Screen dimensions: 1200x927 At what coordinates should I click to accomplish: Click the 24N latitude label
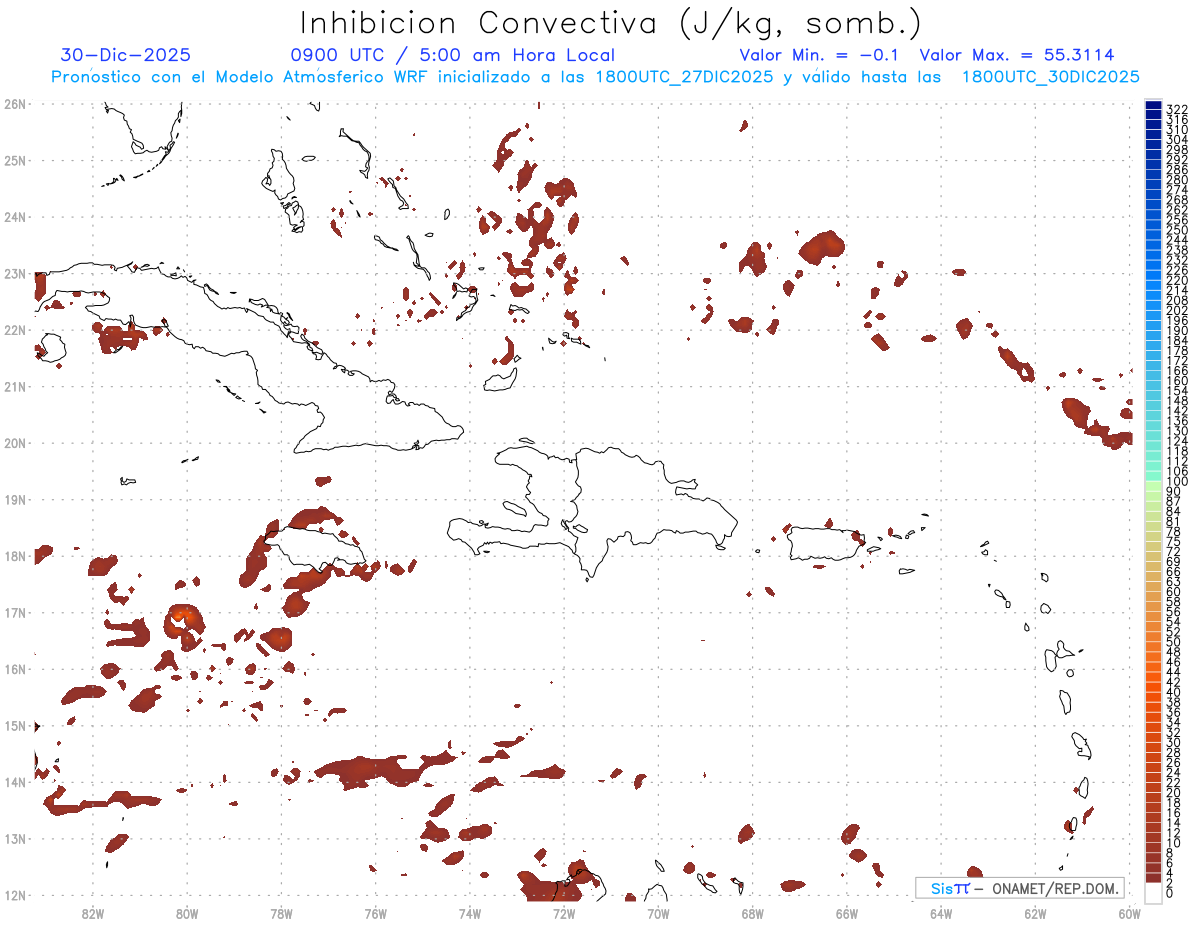(15, 217)
